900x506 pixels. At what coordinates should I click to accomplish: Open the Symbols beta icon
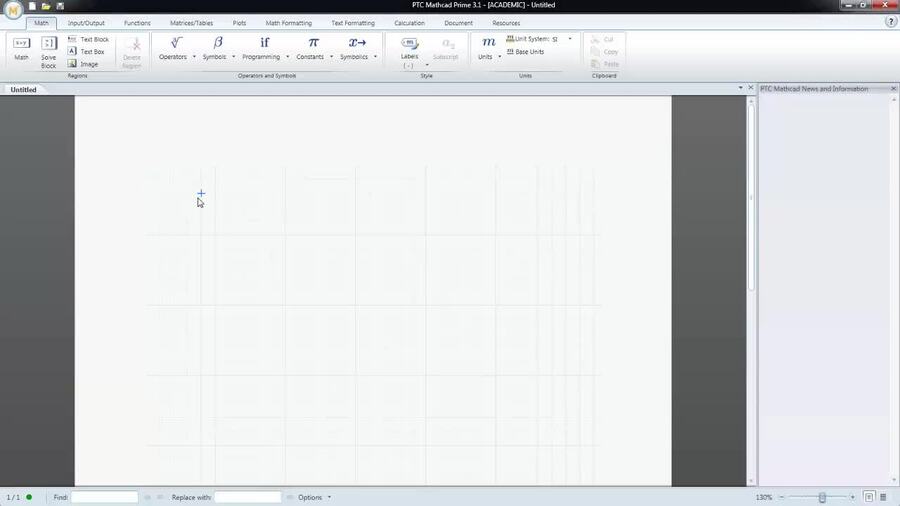tap(218, 43)
